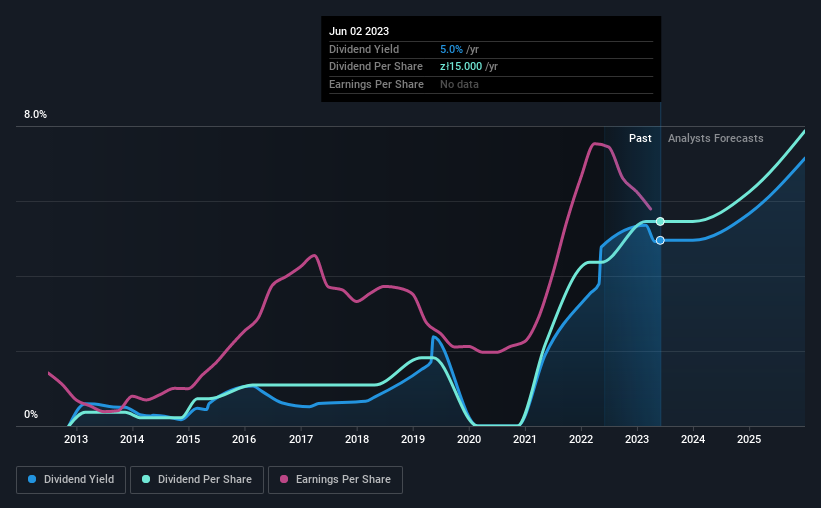Click the Dividend Yield row label in tooltip

point(364,49)
